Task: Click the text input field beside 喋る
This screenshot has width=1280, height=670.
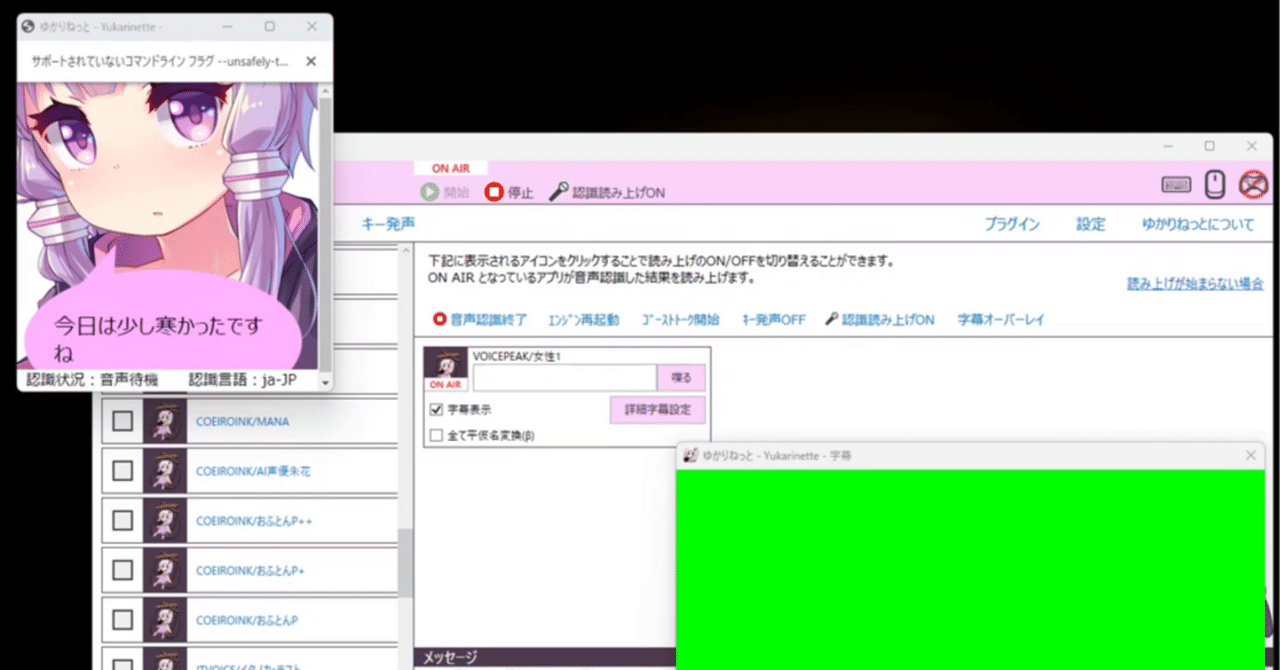Action: 565,377
